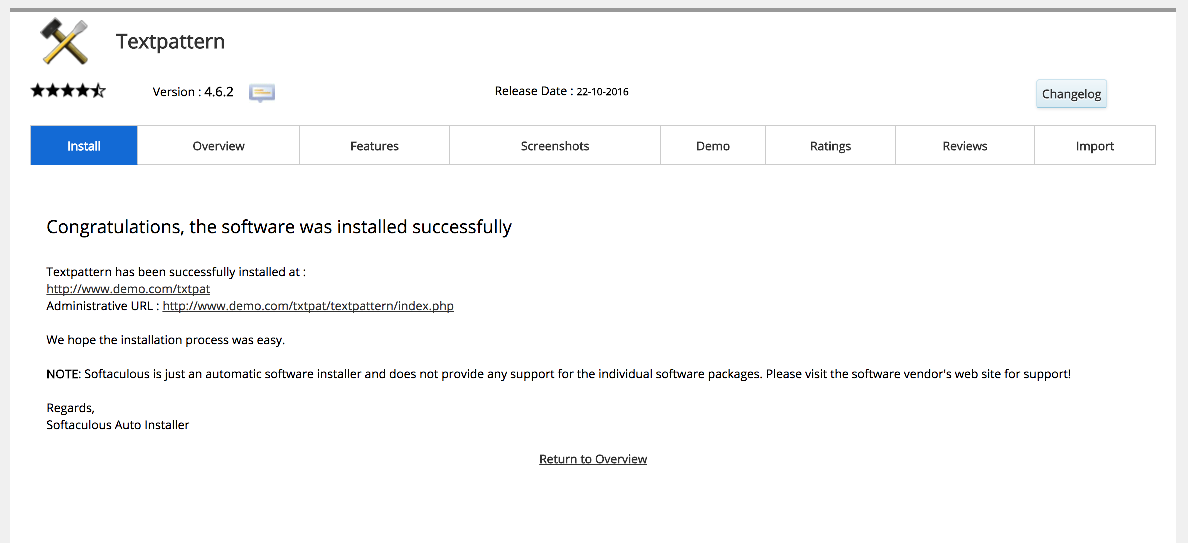Click the Softaculous Auto Installer signature text
Viewport: 1188px width, 543px height.
coord(117,425)
